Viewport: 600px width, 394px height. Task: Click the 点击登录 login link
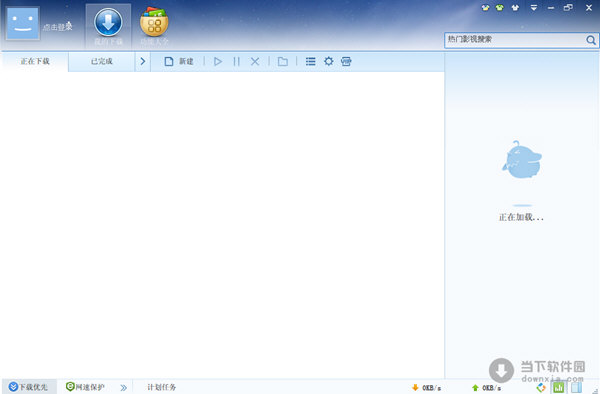(57, 27)
